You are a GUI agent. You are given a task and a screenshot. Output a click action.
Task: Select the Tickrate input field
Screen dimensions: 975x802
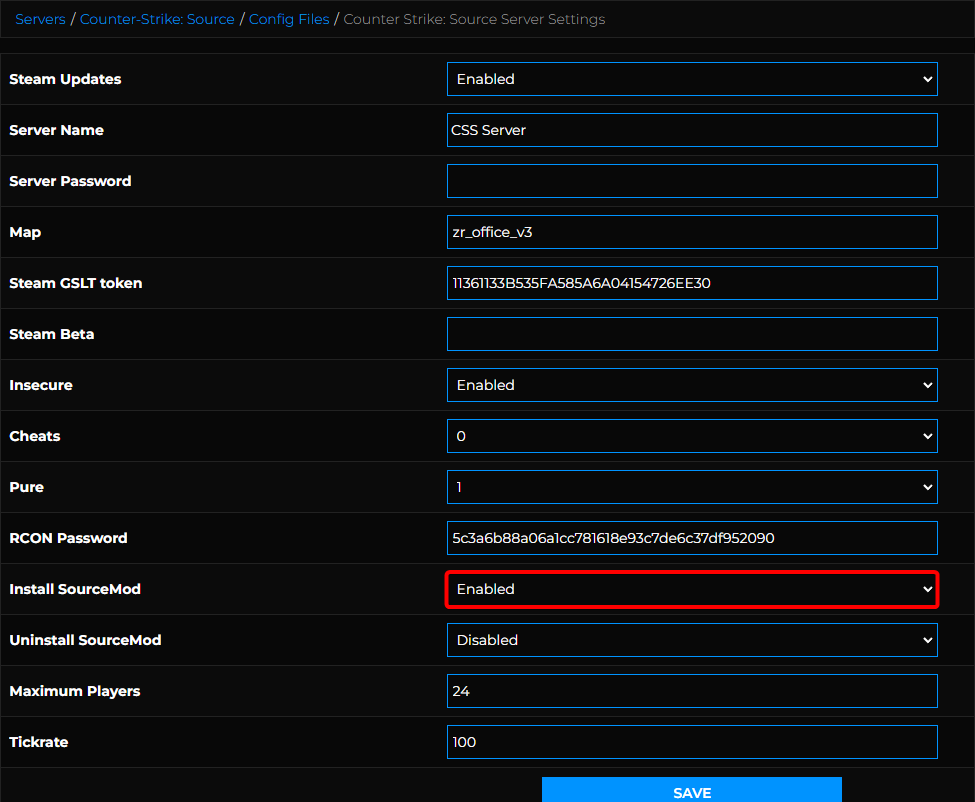691,742
